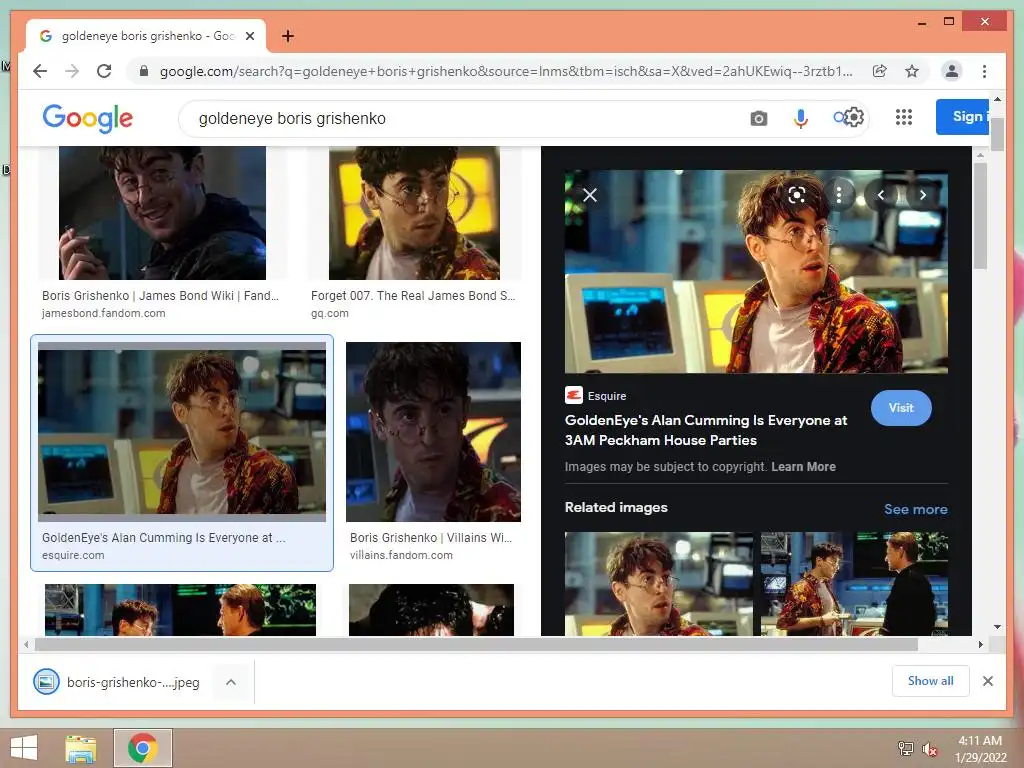Search by image camera icon

(x=758, y=119)
